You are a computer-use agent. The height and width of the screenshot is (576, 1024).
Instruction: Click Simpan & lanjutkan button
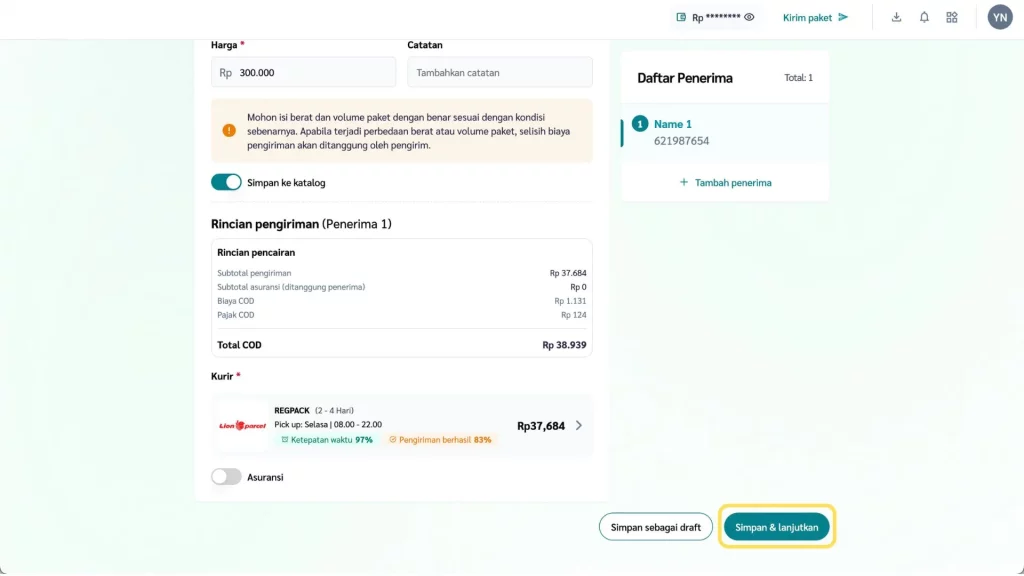pyautogui.click(x=777, y=527)
